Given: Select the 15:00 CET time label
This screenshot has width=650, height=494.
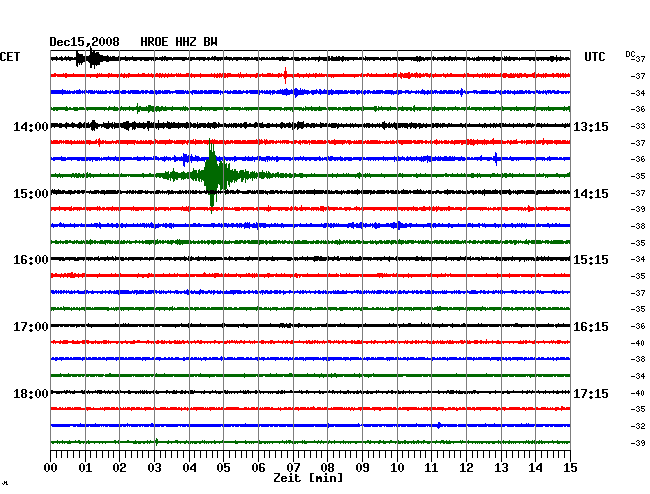Looking at the screenshot, I should pyautogui.click(x=31, y=194).
